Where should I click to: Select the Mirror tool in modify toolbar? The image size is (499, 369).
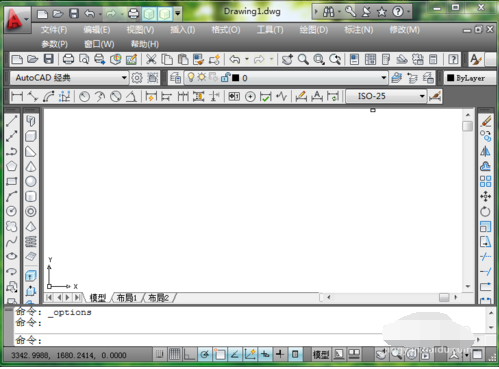[486, 151]
